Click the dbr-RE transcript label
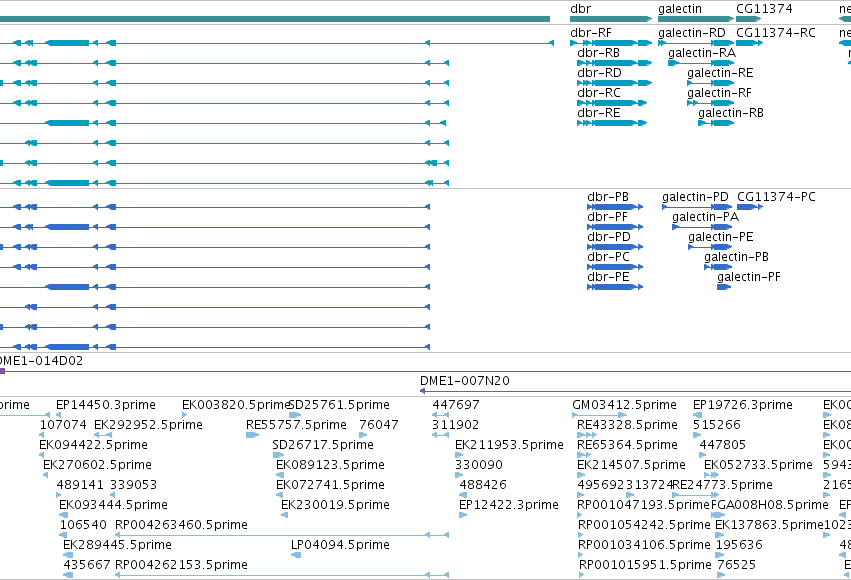Screen dimensions: 851x580 click(599, 113)
